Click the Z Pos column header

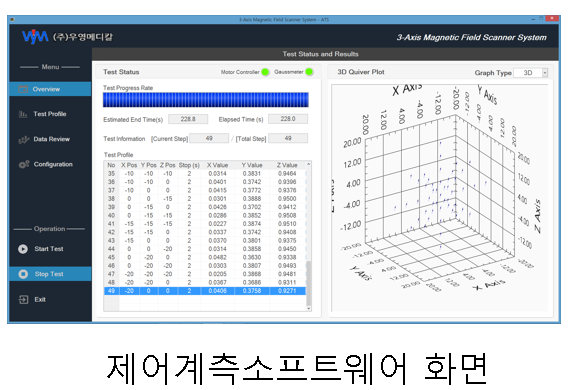[x=167, y=165]
